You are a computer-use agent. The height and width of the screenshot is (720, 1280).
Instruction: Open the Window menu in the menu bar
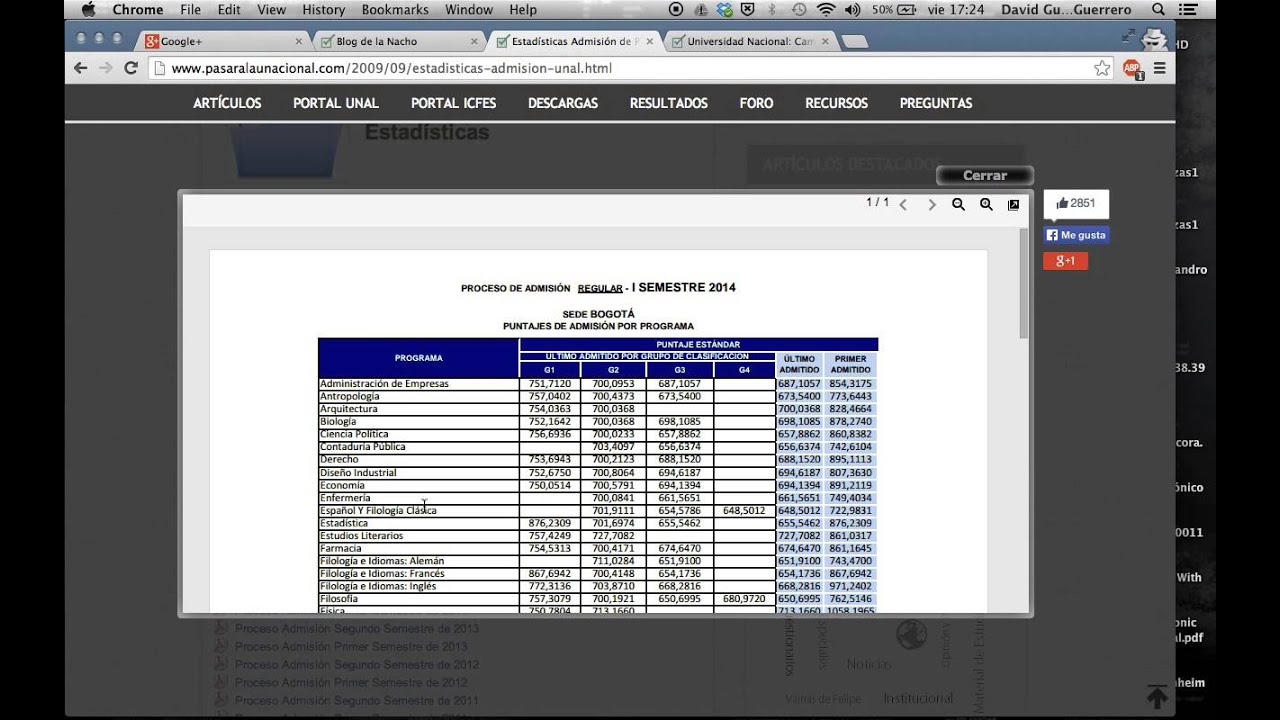[x=469, y=10]
